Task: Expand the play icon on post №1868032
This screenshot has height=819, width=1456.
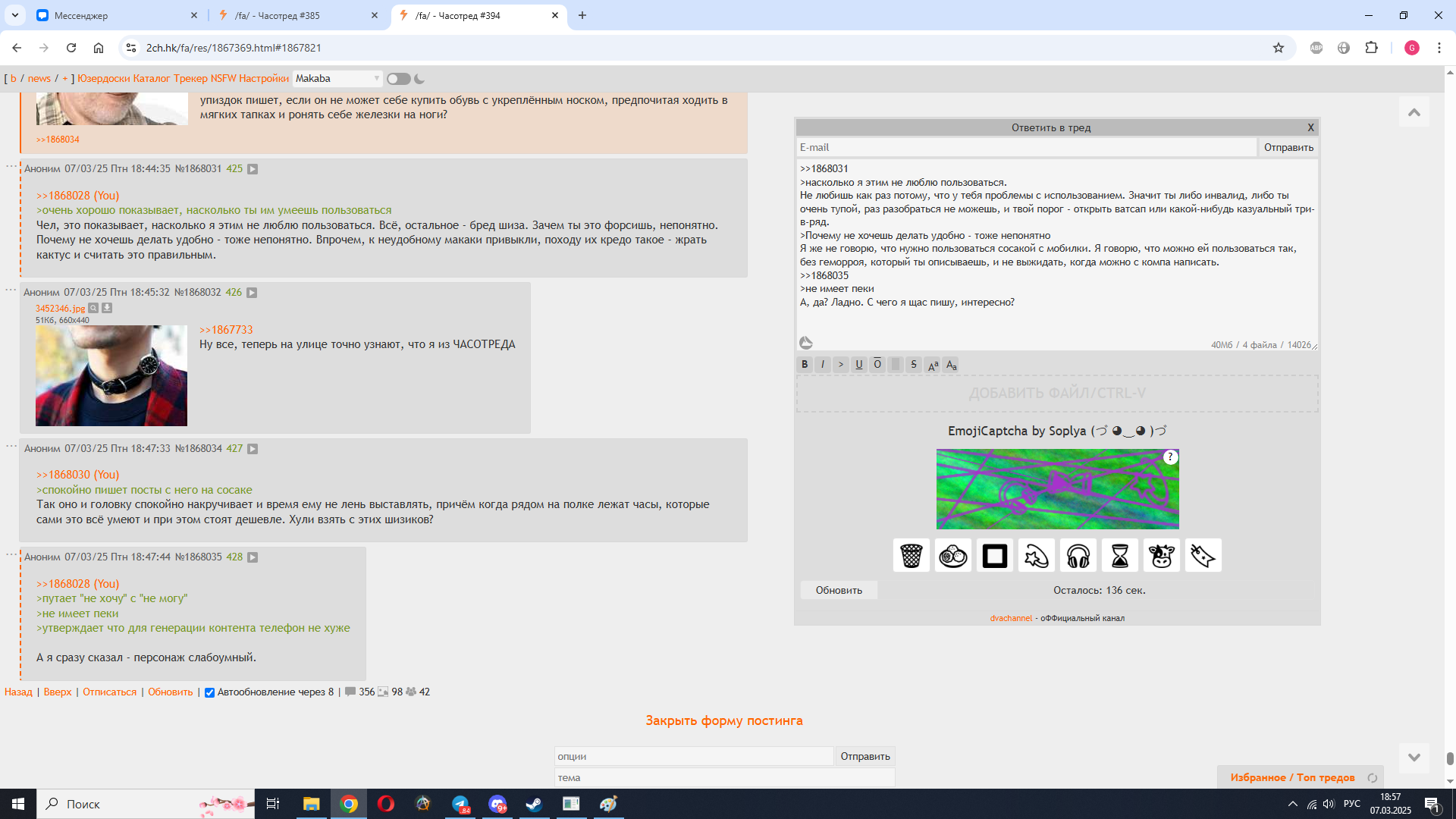Action: click(x=252, y=293)
